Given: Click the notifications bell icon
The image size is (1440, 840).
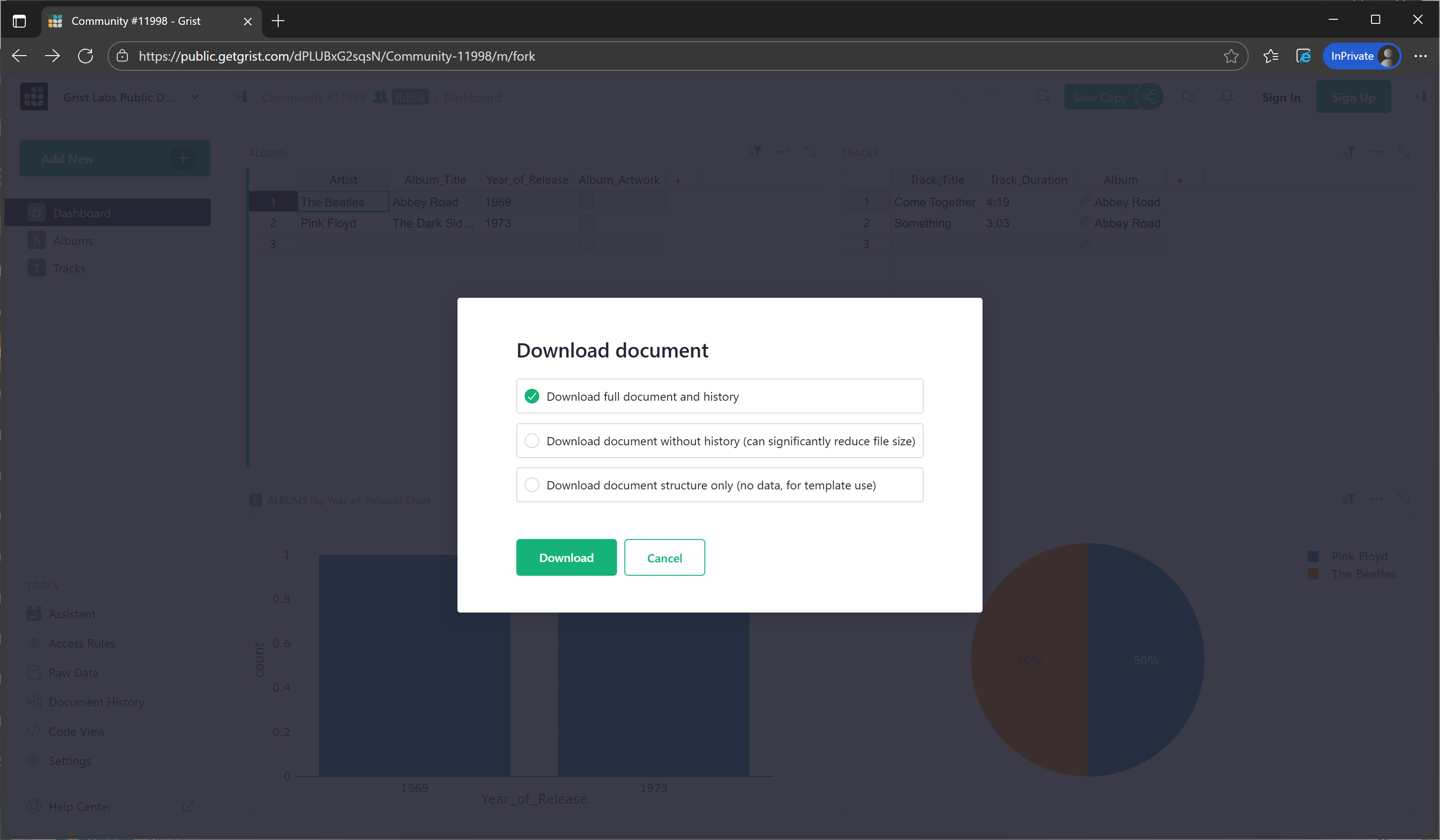Looking at the screenshot, I should click(1226, 97).
